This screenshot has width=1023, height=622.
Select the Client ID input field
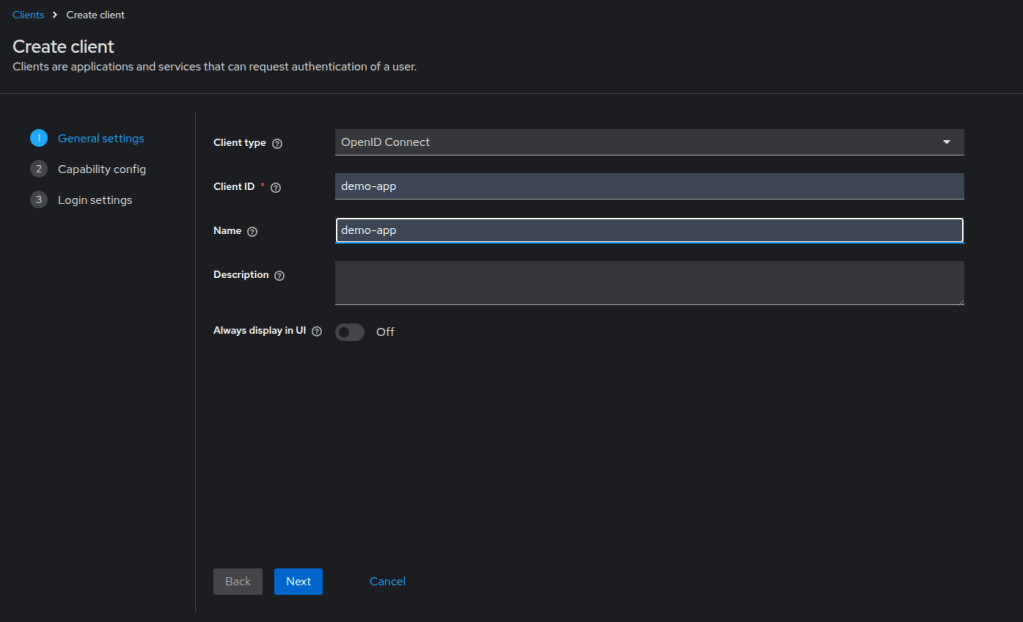click(x=650, y=186)
